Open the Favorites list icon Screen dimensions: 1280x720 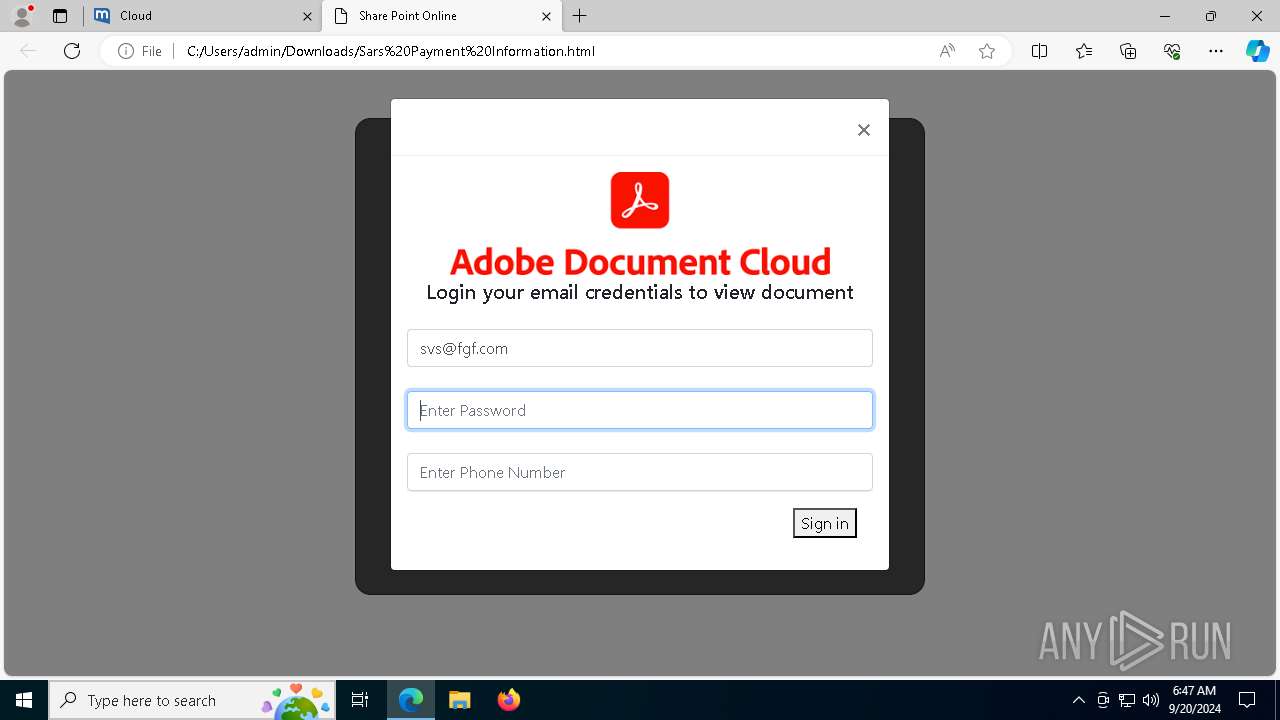[1084, 51]
